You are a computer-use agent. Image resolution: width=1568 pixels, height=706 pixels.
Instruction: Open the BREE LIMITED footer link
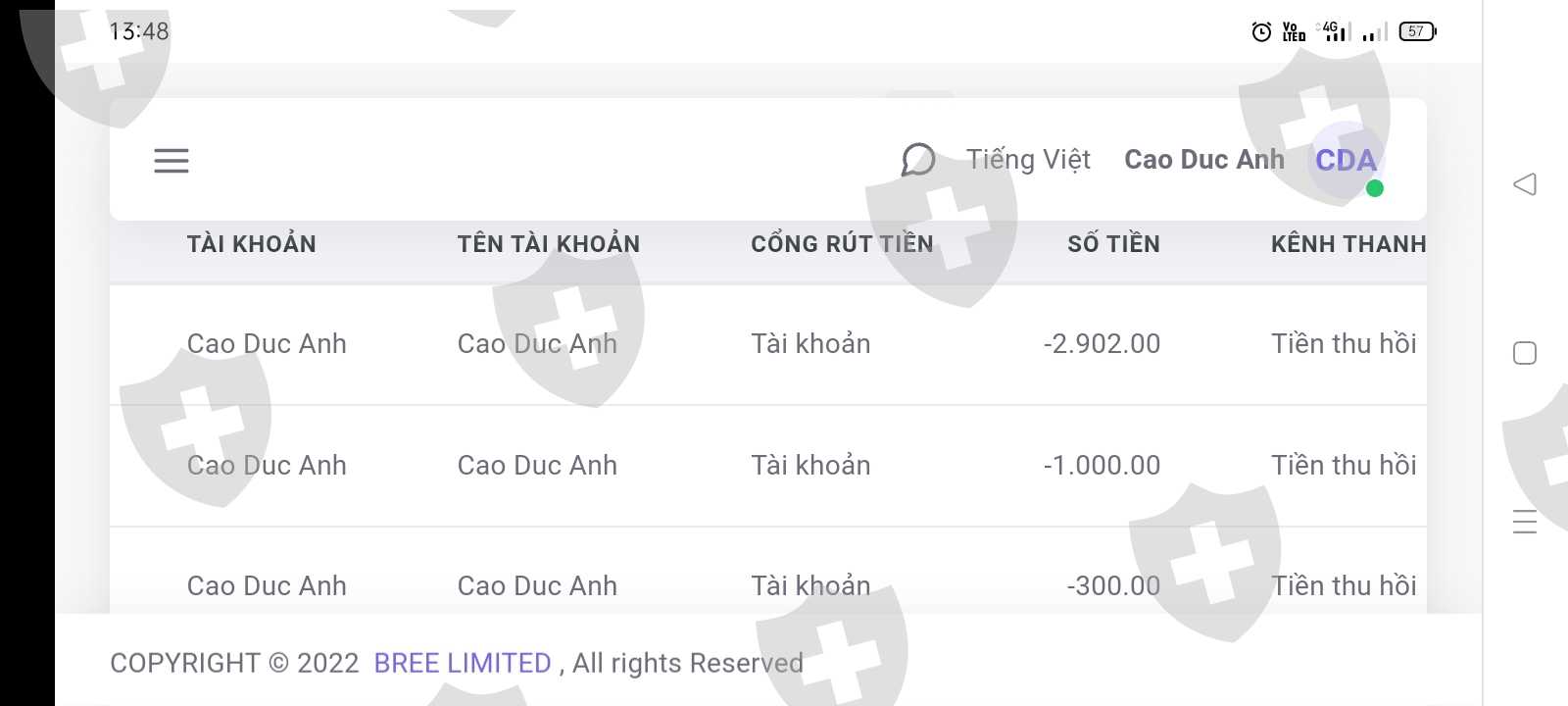[463, 663]
